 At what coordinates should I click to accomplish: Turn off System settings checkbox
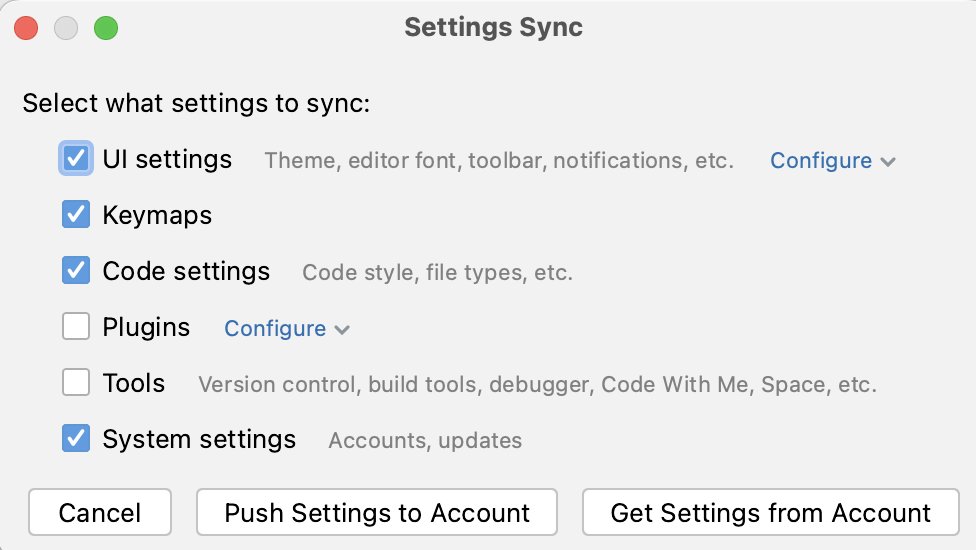click(76, 438)
